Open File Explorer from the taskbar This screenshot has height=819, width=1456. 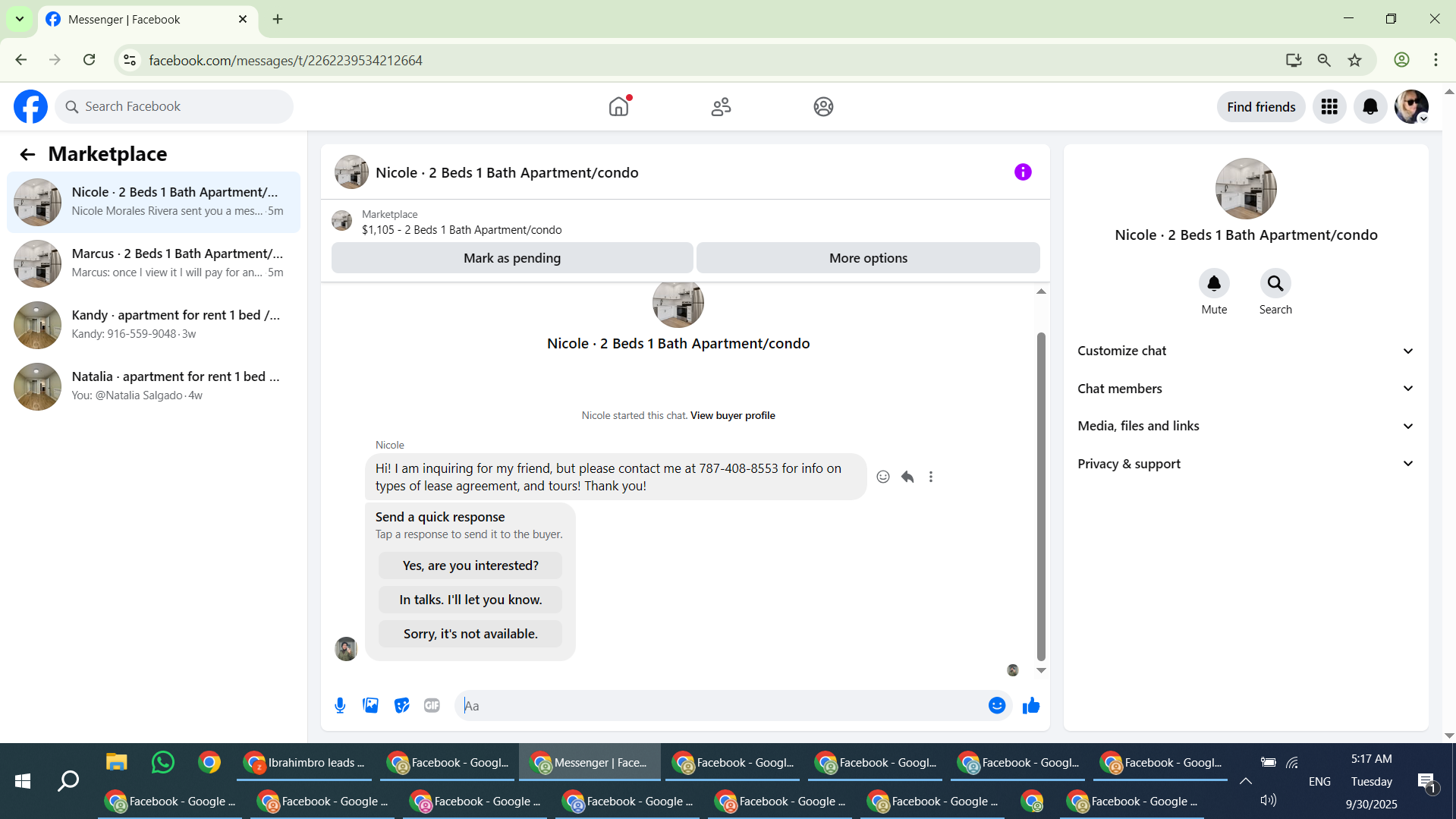116,762
